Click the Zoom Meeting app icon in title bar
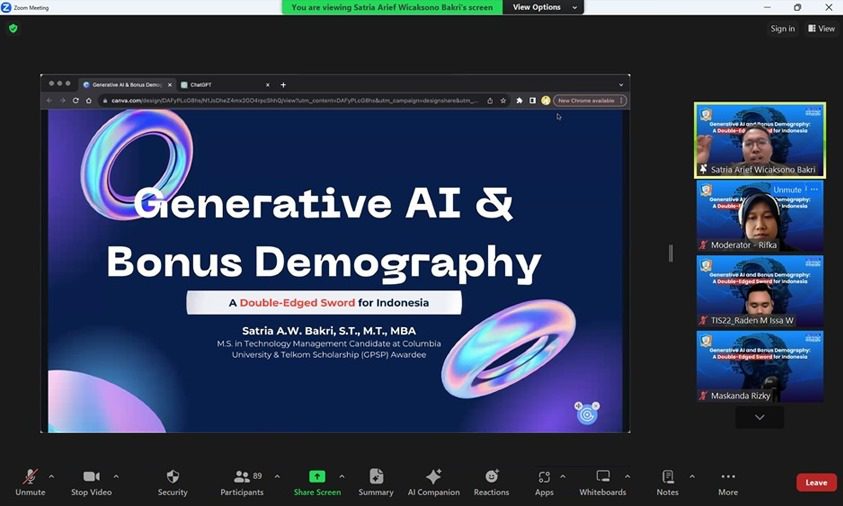The width and height of the screenshot is (843, 506). 6,8
